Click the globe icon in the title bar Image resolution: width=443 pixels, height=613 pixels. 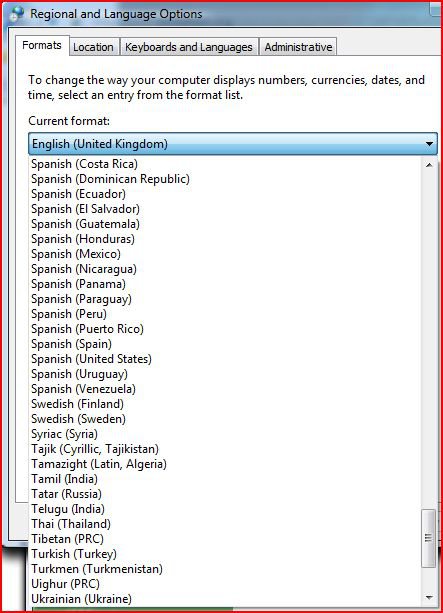pyautogui.click(x=17, y=14)
